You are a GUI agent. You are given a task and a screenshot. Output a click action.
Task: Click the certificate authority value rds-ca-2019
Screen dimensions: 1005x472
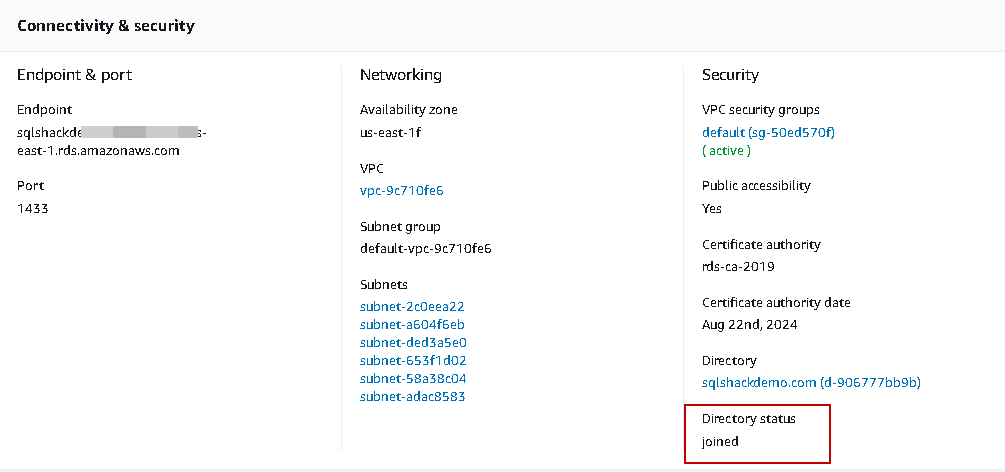point(738,267)
